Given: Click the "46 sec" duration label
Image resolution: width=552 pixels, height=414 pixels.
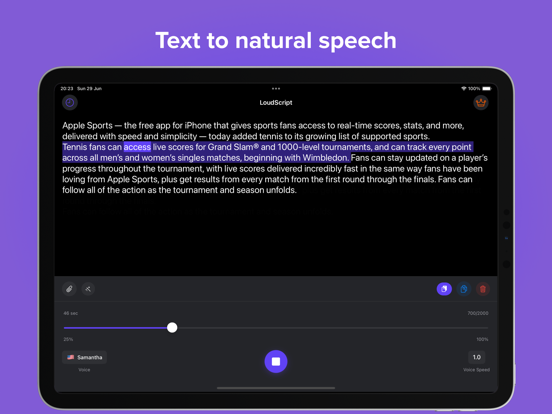Looking at the screenshot, I should [x=71, y=313].
